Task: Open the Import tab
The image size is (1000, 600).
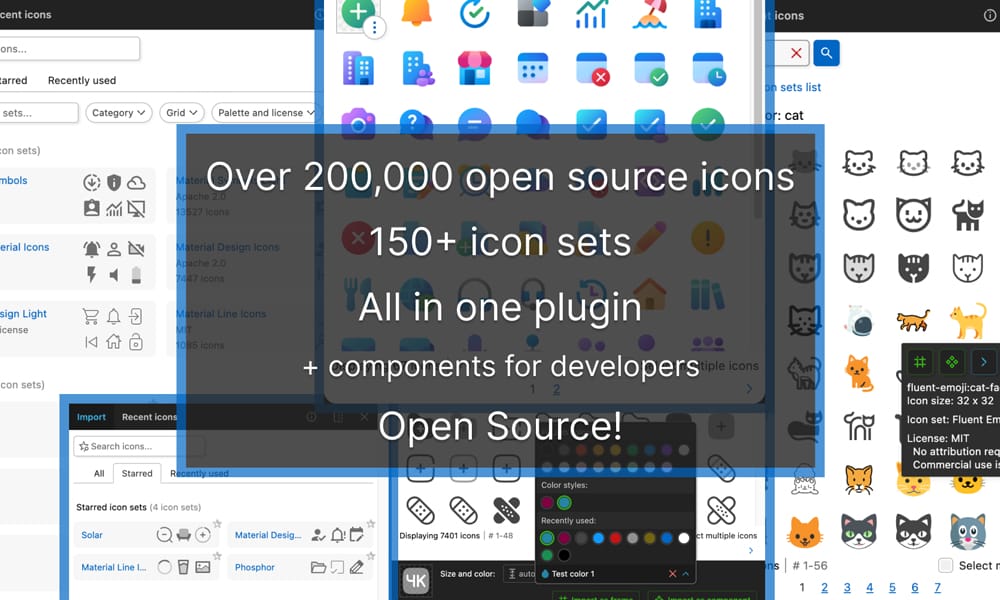Action: pos(91,417)
